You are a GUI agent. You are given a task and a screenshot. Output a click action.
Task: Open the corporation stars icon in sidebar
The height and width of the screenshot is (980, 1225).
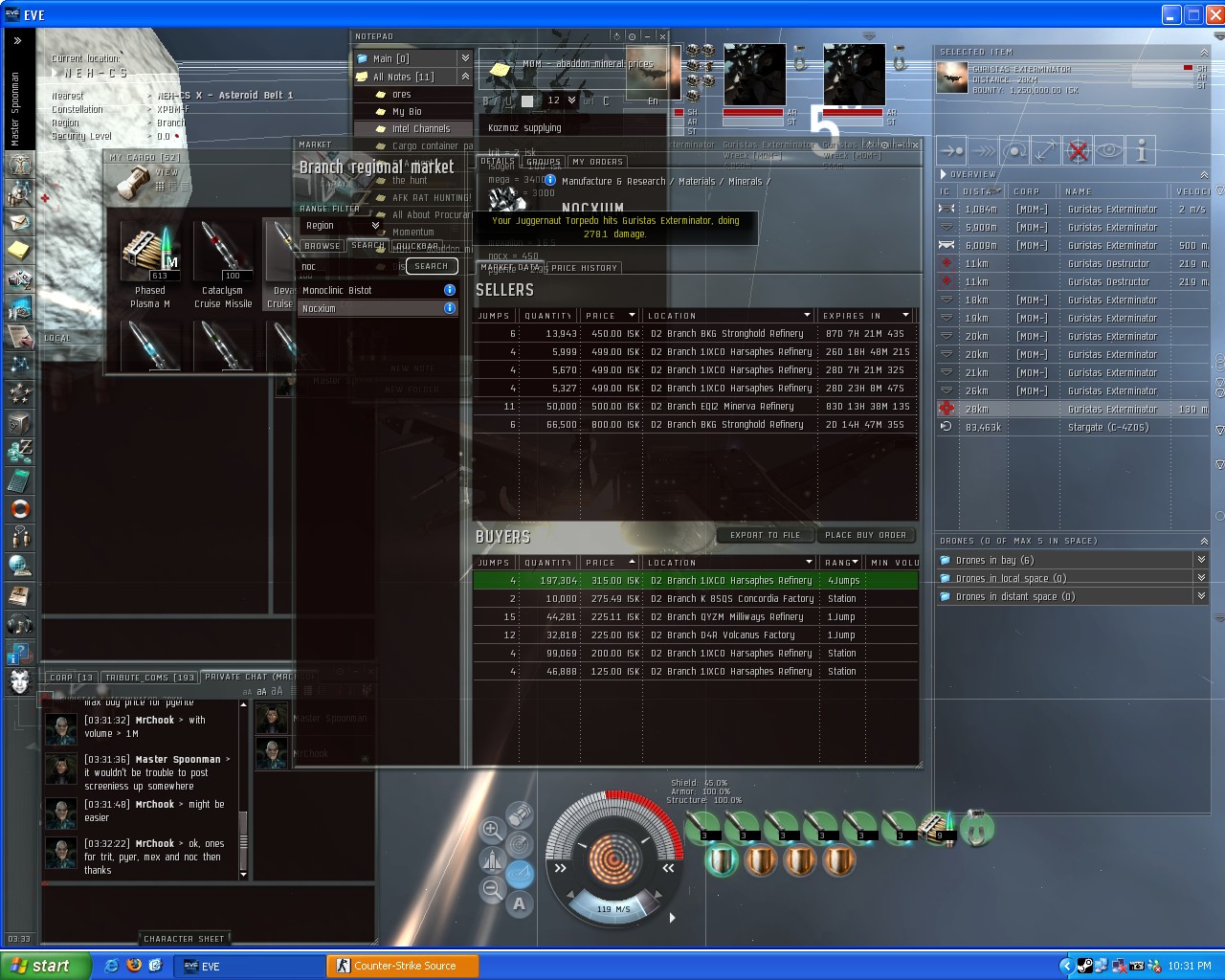click(19, 394)
